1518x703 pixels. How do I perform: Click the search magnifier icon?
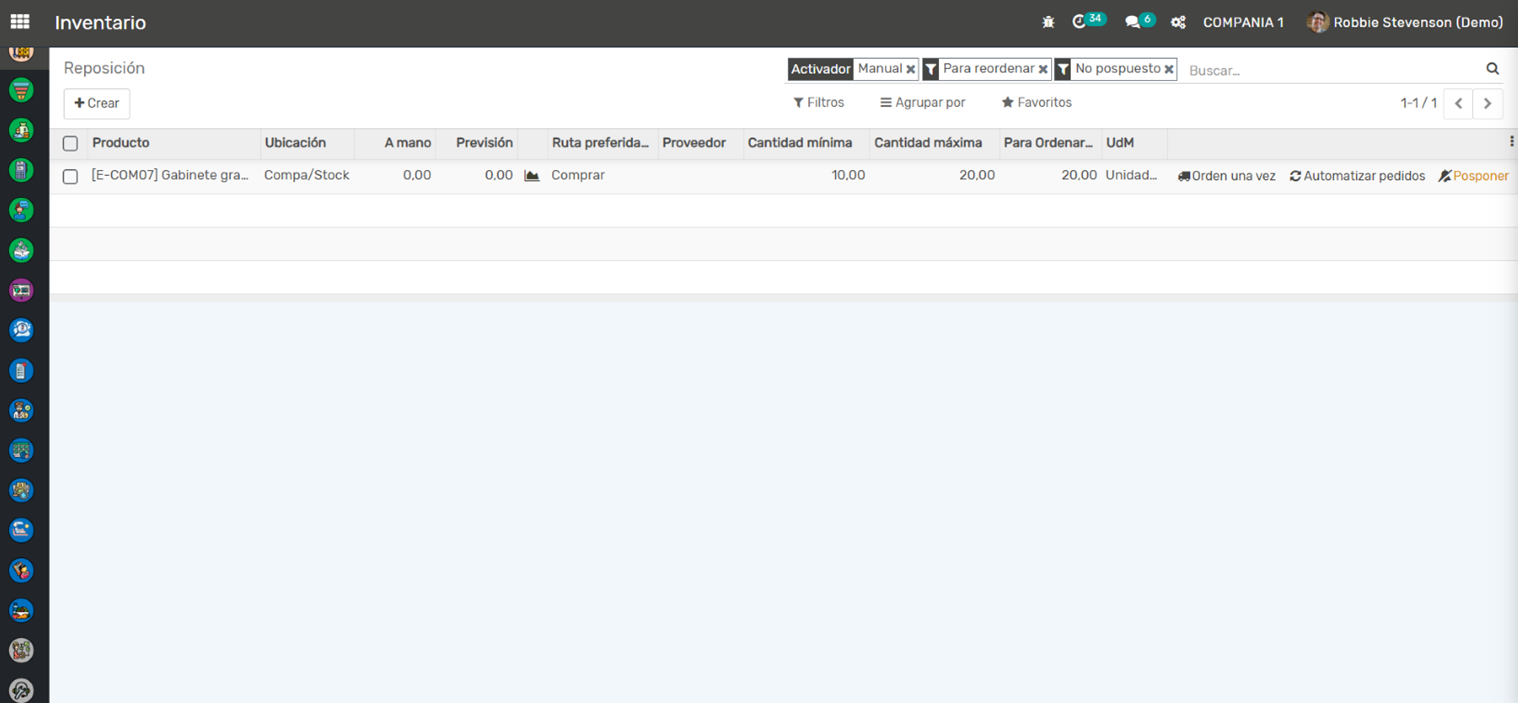point(1492,69)
